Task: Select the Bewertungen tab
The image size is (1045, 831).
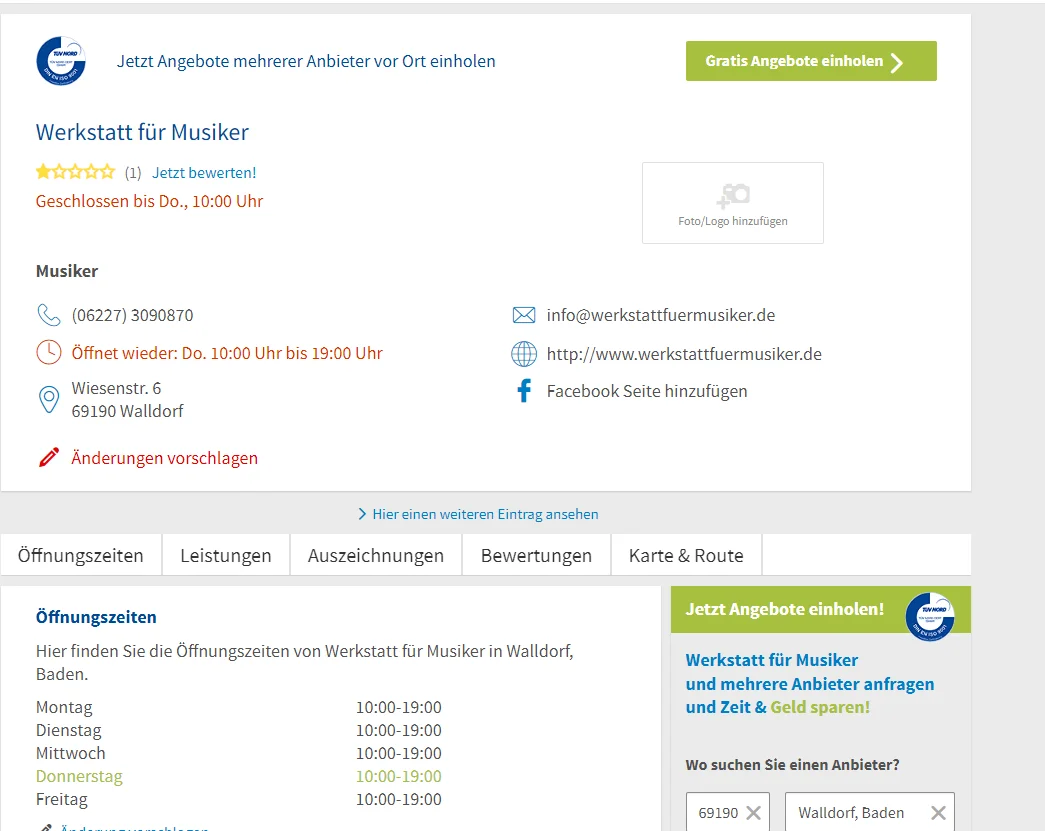Action: click(x=536, y=555)
